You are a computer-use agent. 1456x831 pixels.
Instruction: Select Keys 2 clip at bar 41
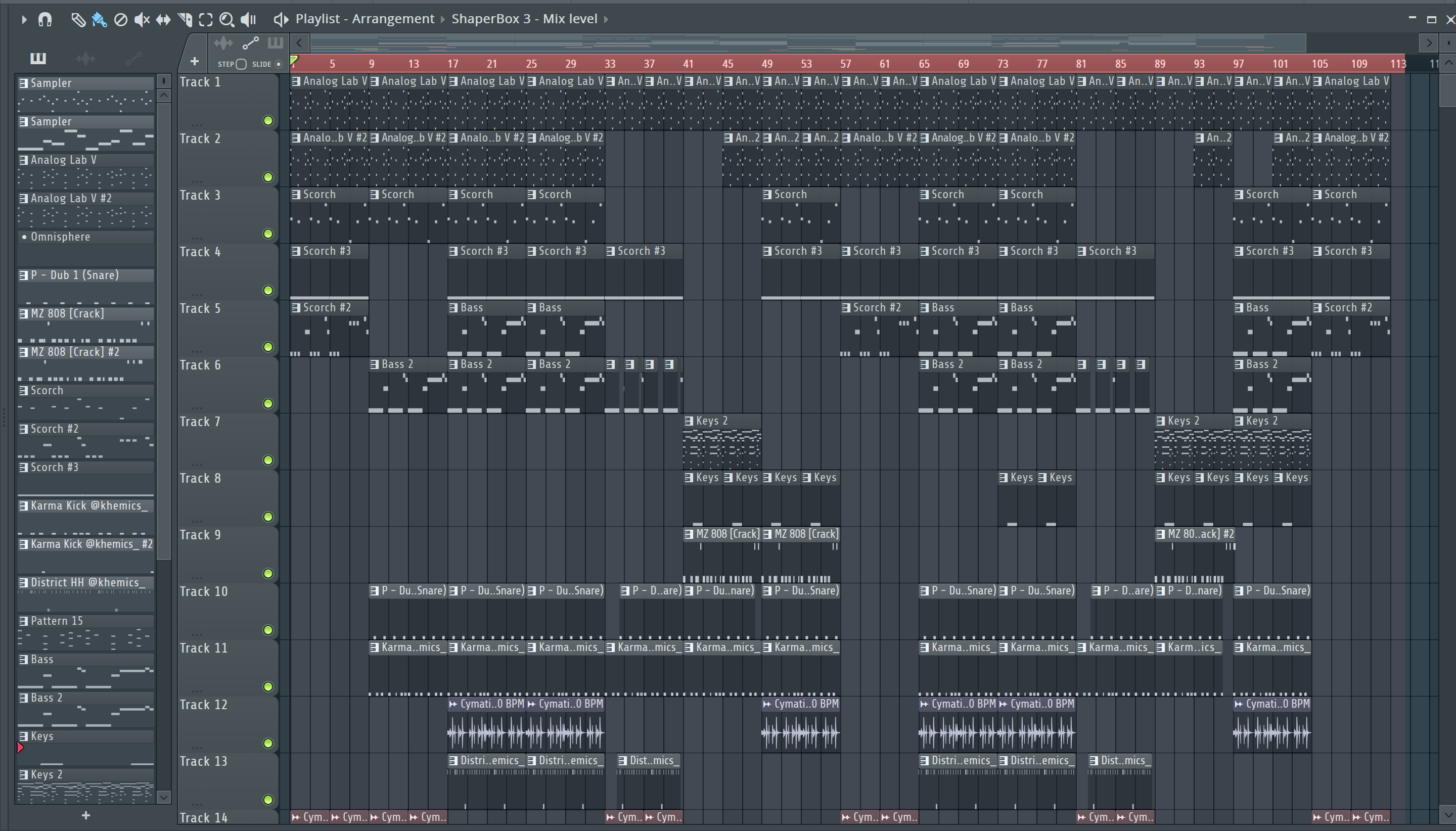pyautogui.click(x=722, y=441)
